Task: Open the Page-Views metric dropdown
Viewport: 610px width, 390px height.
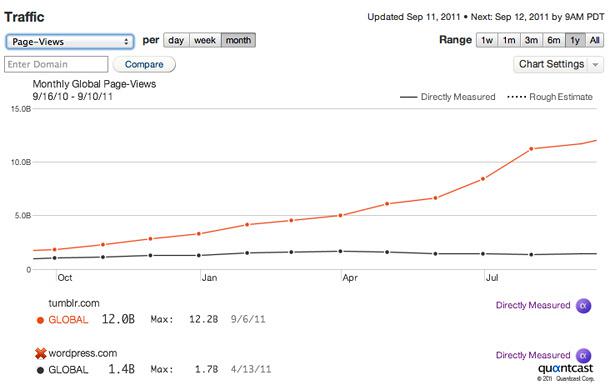Action: point(70,41)
